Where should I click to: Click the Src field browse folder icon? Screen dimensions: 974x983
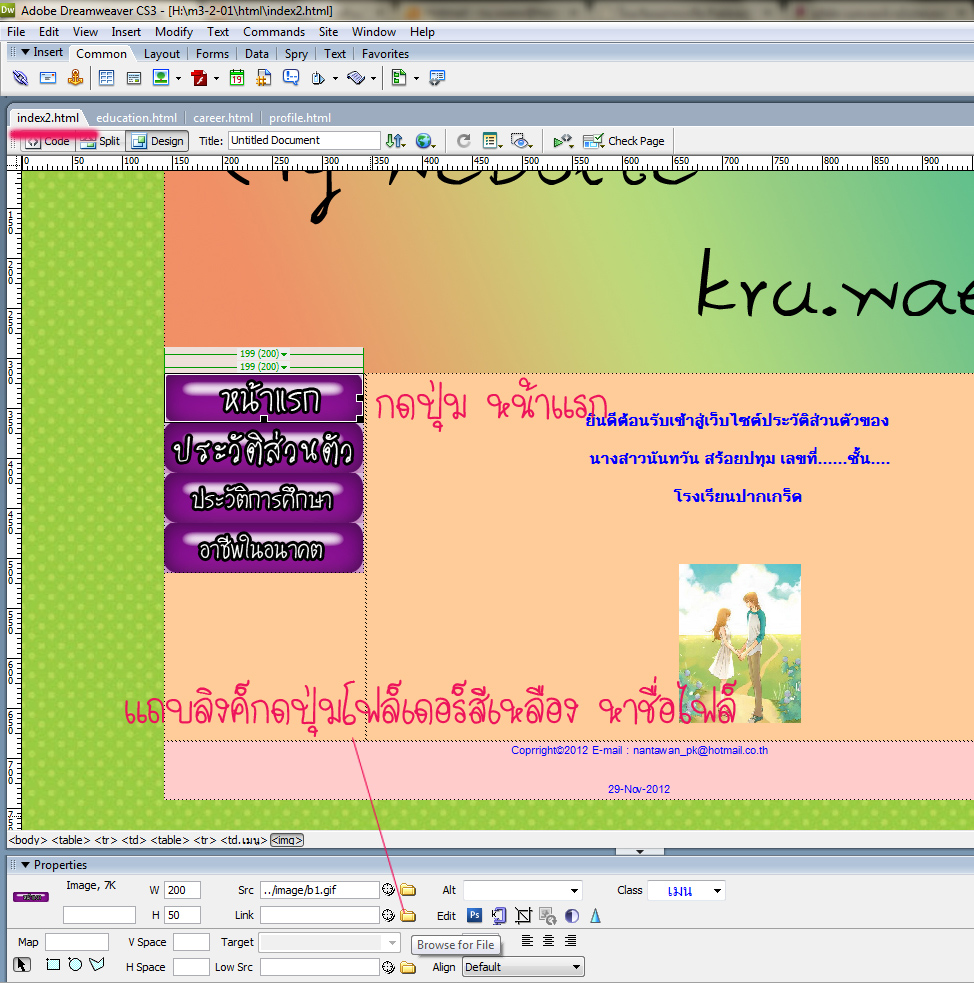[x=408, y=890]
